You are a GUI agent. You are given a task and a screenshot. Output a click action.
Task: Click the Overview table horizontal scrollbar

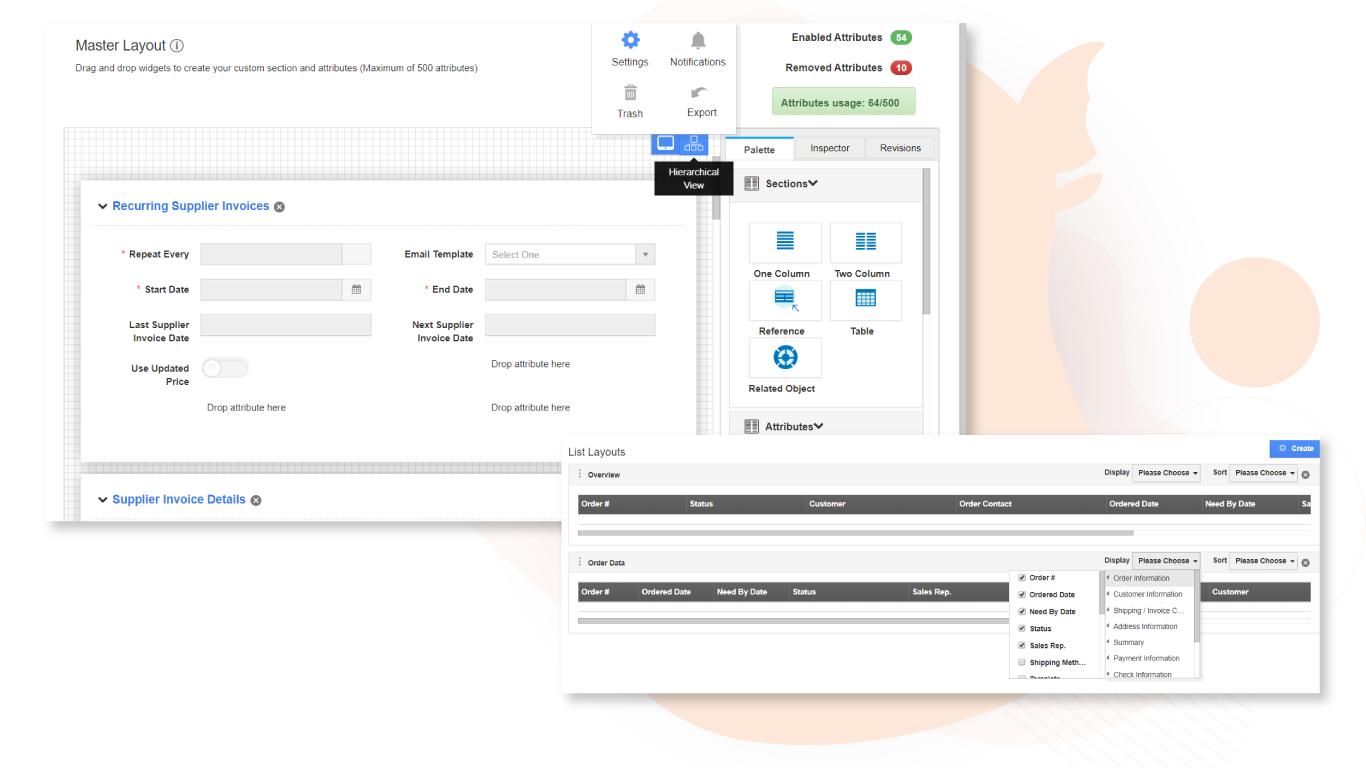[856, 533]
